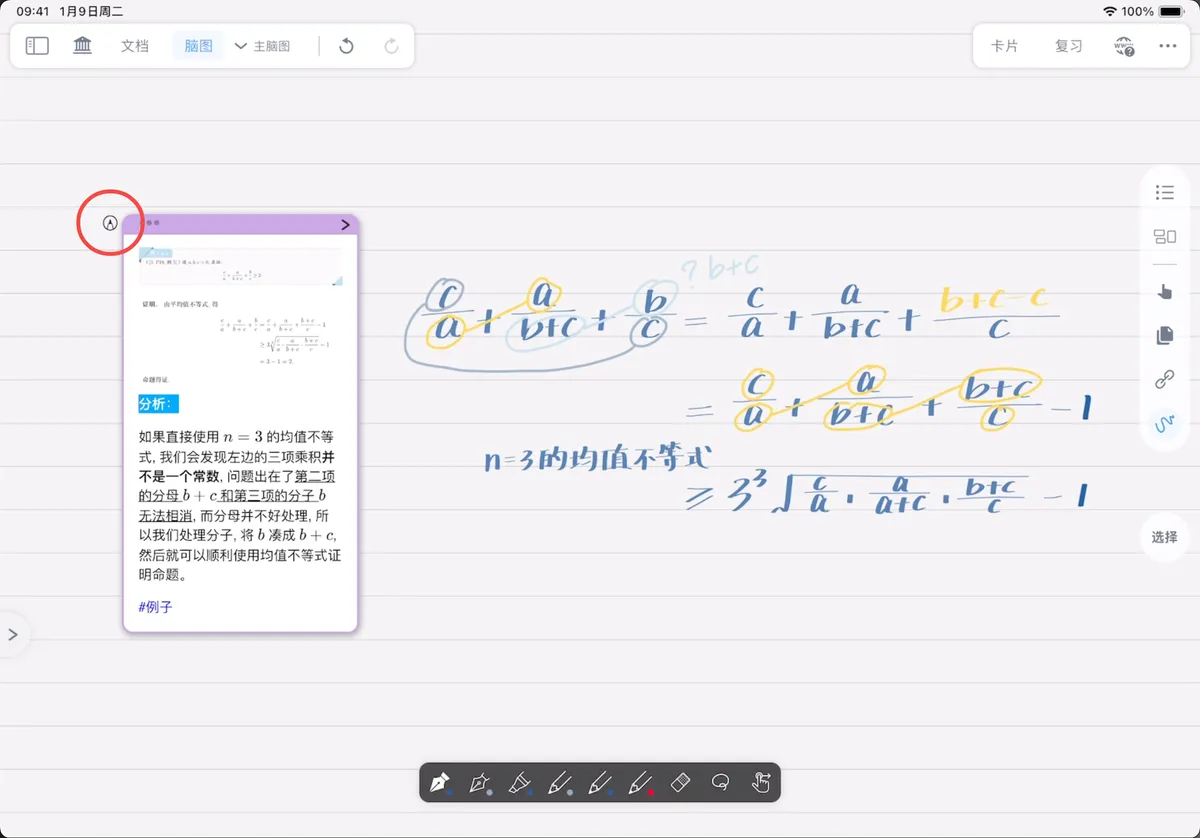
Task: Expand the 主脑图 dropdown
Action: coord(263,46)
